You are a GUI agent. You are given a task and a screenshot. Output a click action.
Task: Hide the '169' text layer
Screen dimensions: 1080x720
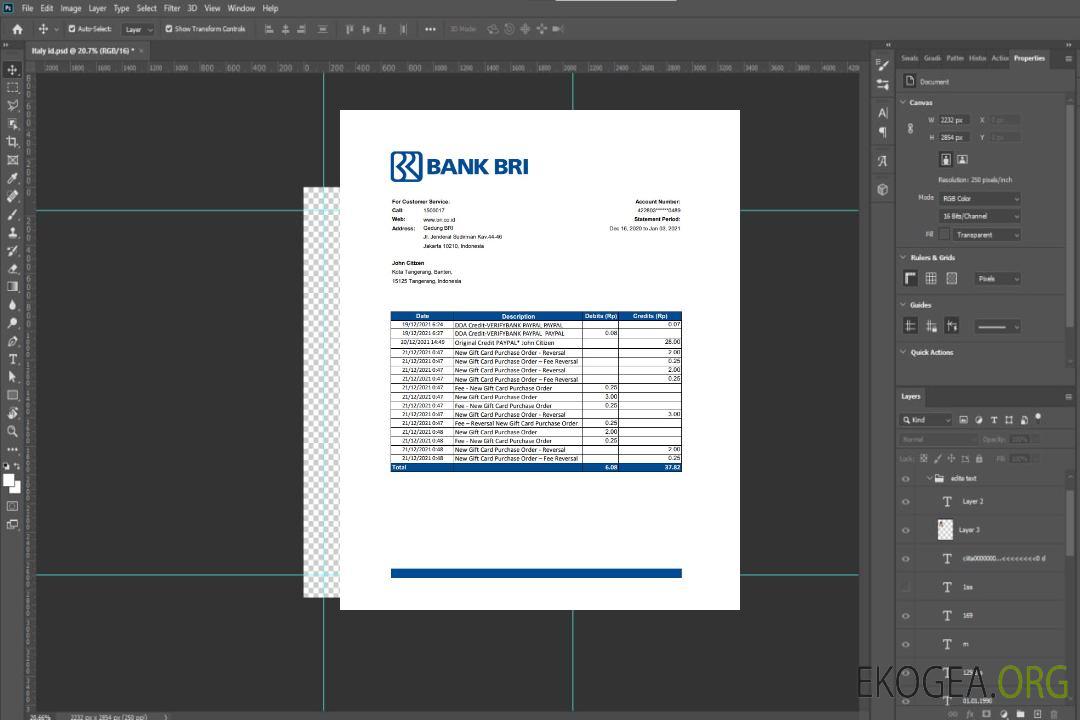(906, 617)
